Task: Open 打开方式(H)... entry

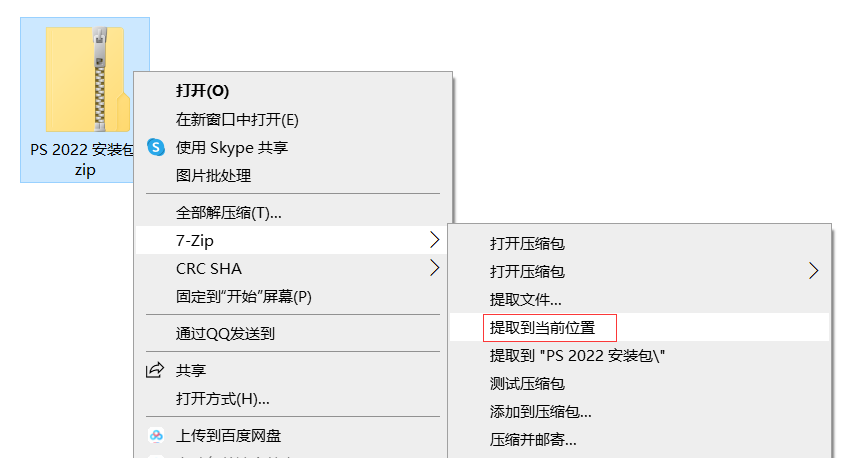Action: coord(222,399)
